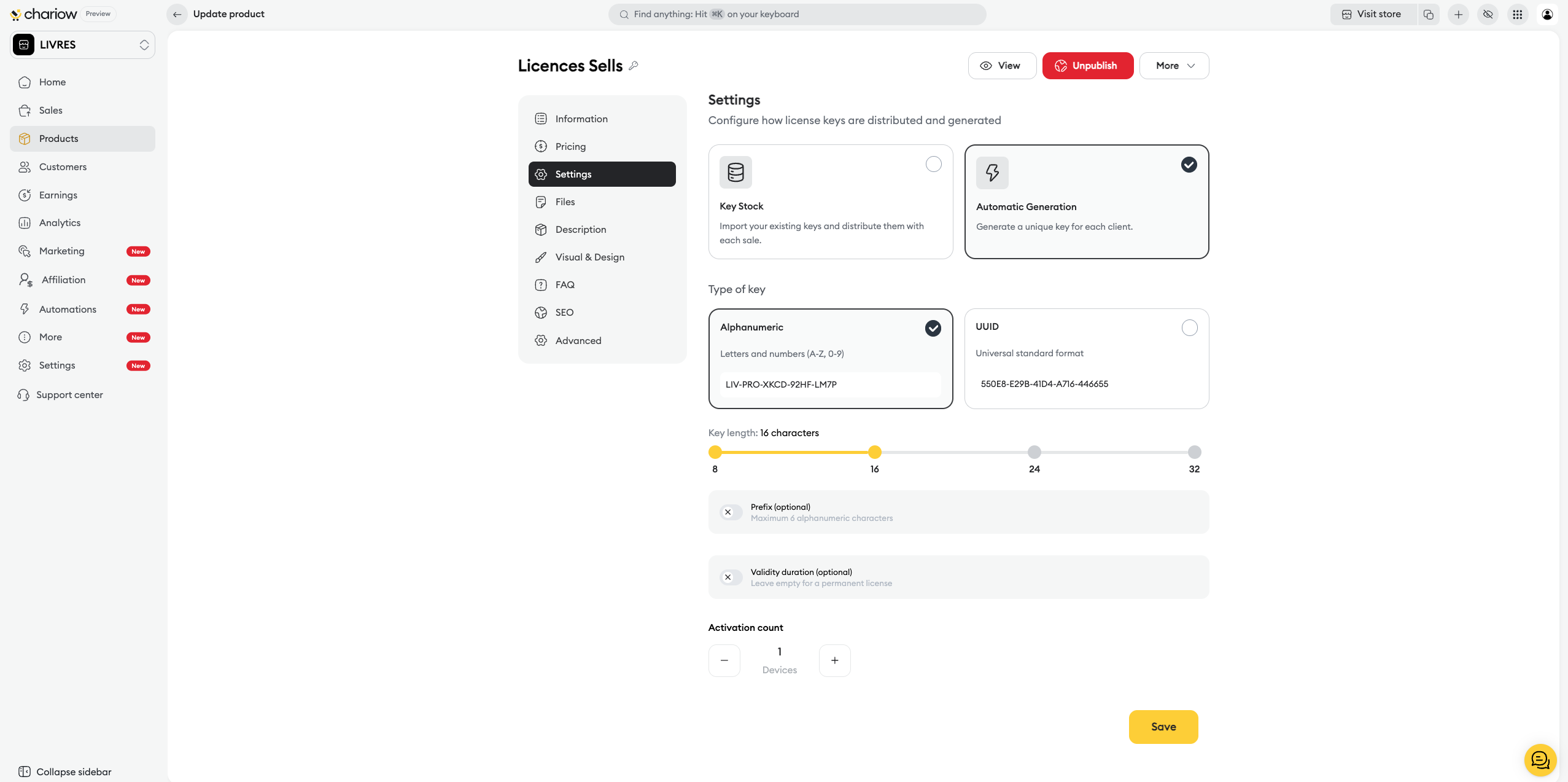1568x782 pixels.
Task: Set key length slider to 24
Action: click(1034, 452)
